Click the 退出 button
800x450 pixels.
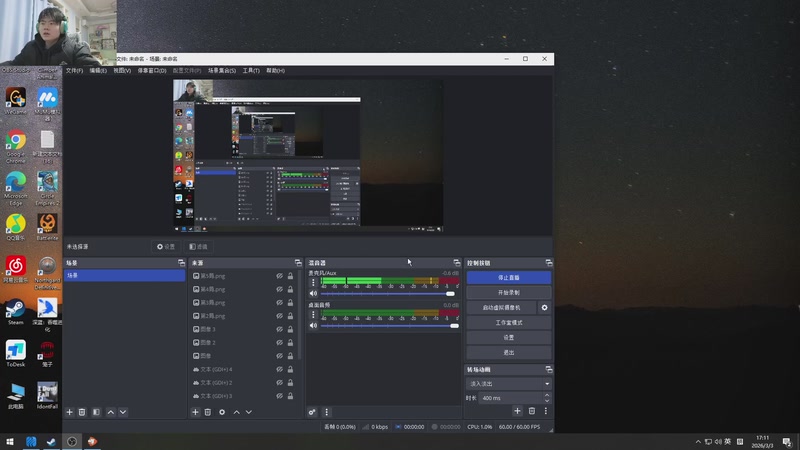509,353
